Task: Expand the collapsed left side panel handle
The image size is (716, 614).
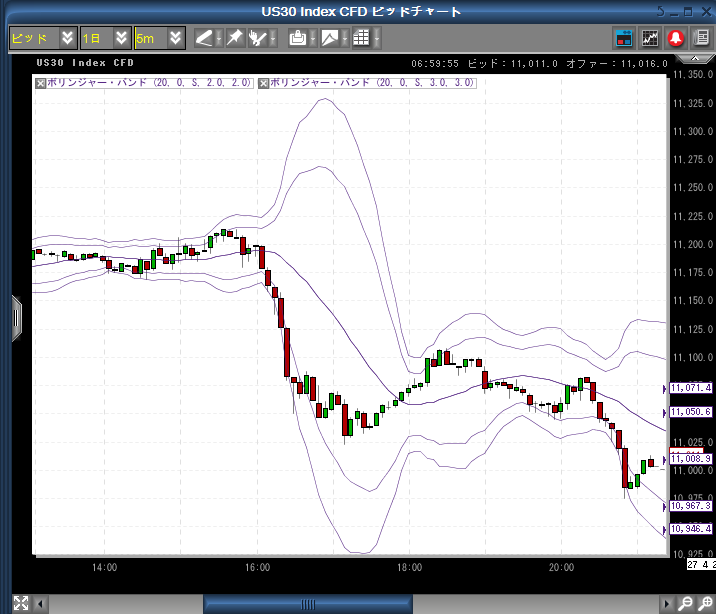Action: (x=16, y=318)
